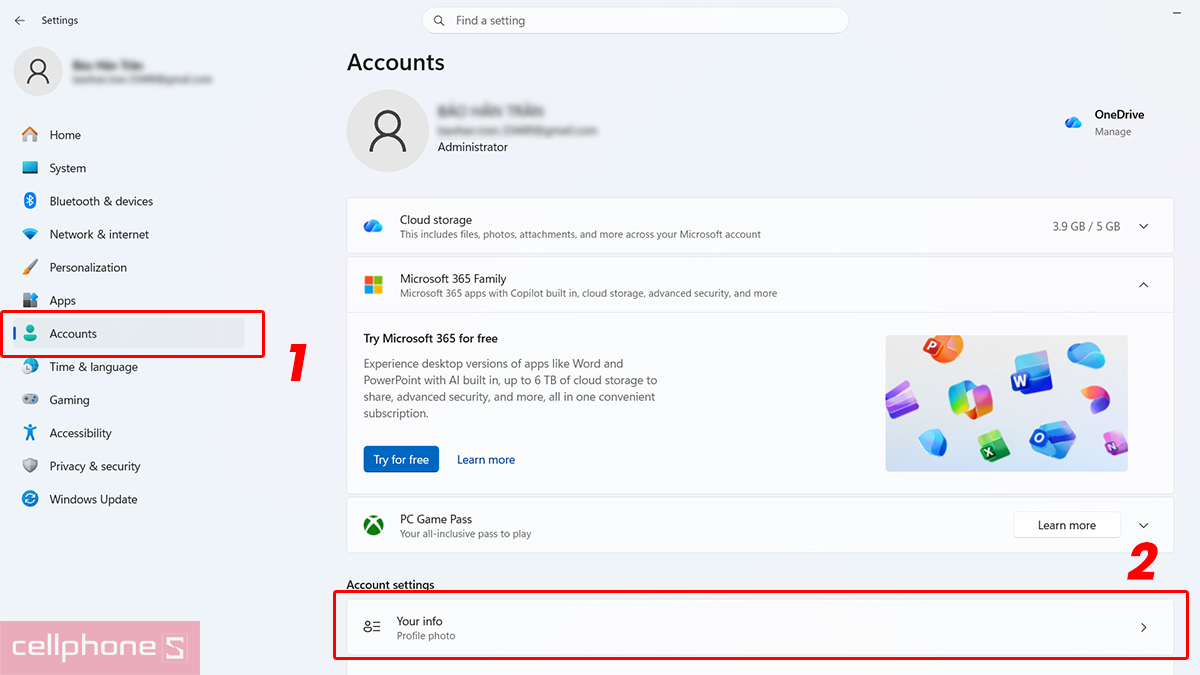Click the large profile avatar under Accounts
The width and height of the screenshot is (1200, 675).
[x=387, y=131]
